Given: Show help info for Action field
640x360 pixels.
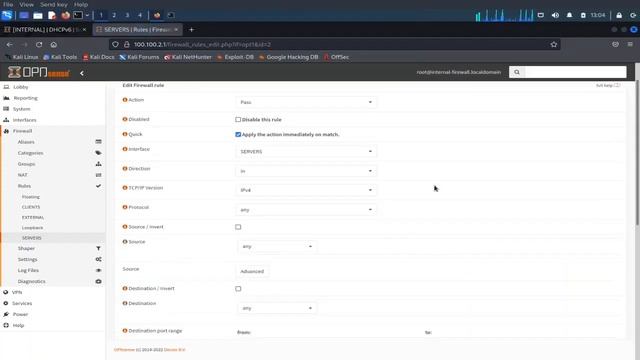Looking at the screenshot, I should tap(125, 100).
